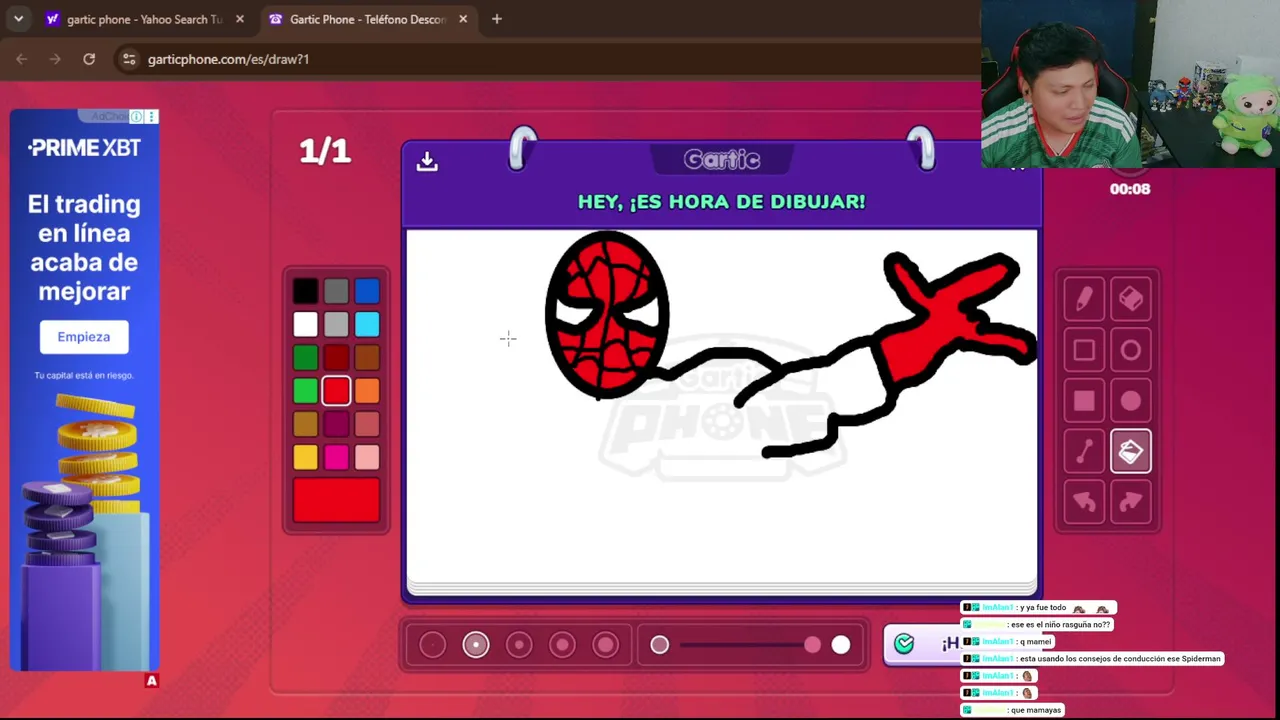Go forward with the browser forward arrow
The width and height of the screenshot is (1280, 720).
pyautogui.click(x=55, y=59)
